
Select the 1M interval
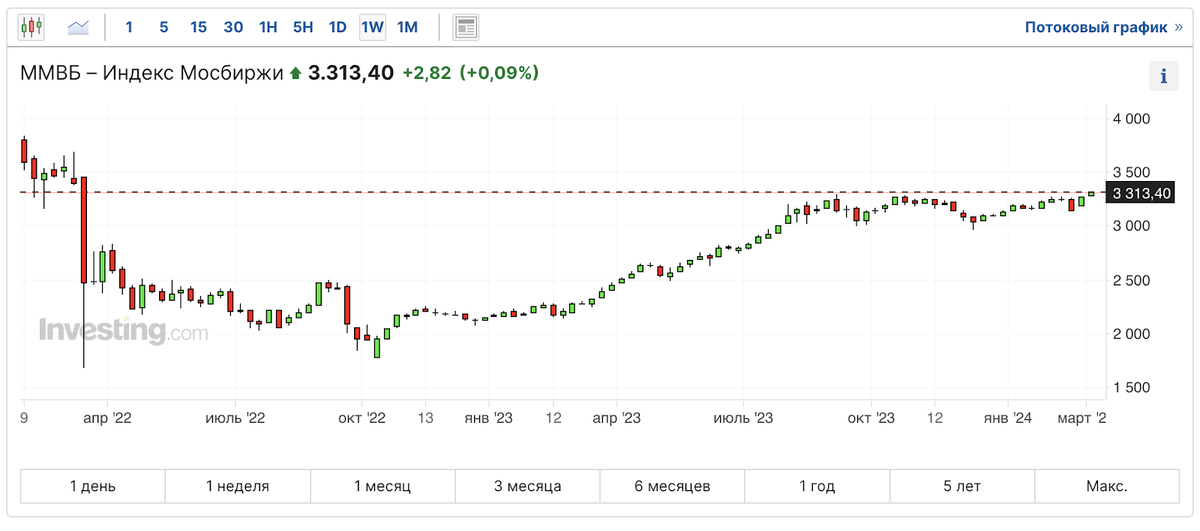pos(408,27)
